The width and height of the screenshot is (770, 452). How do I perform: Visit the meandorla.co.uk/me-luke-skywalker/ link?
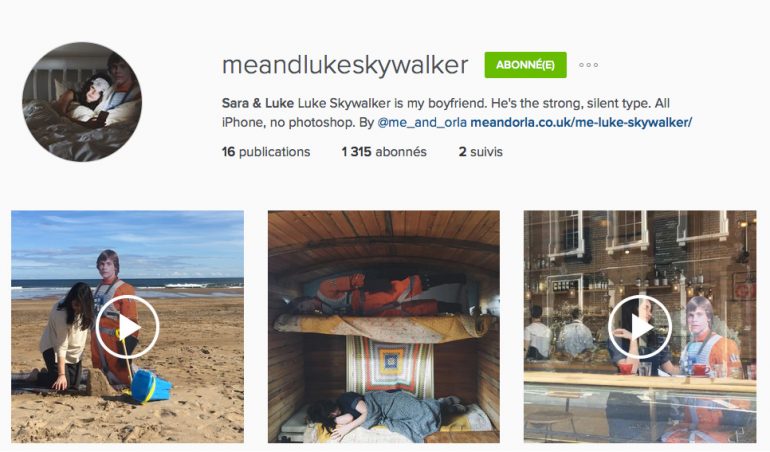(x=581, y=122)
